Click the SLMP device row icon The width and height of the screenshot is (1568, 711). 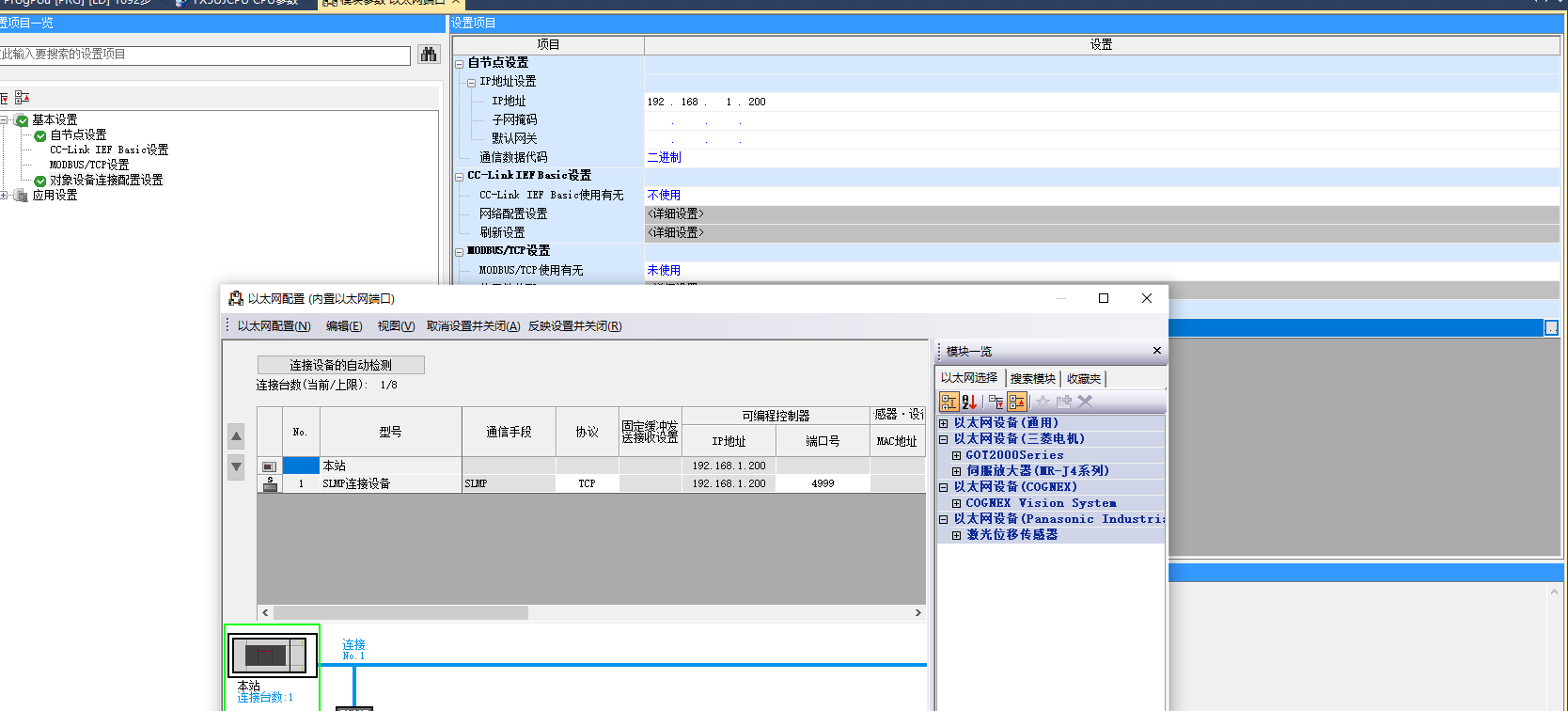click(x=270, y=483)
